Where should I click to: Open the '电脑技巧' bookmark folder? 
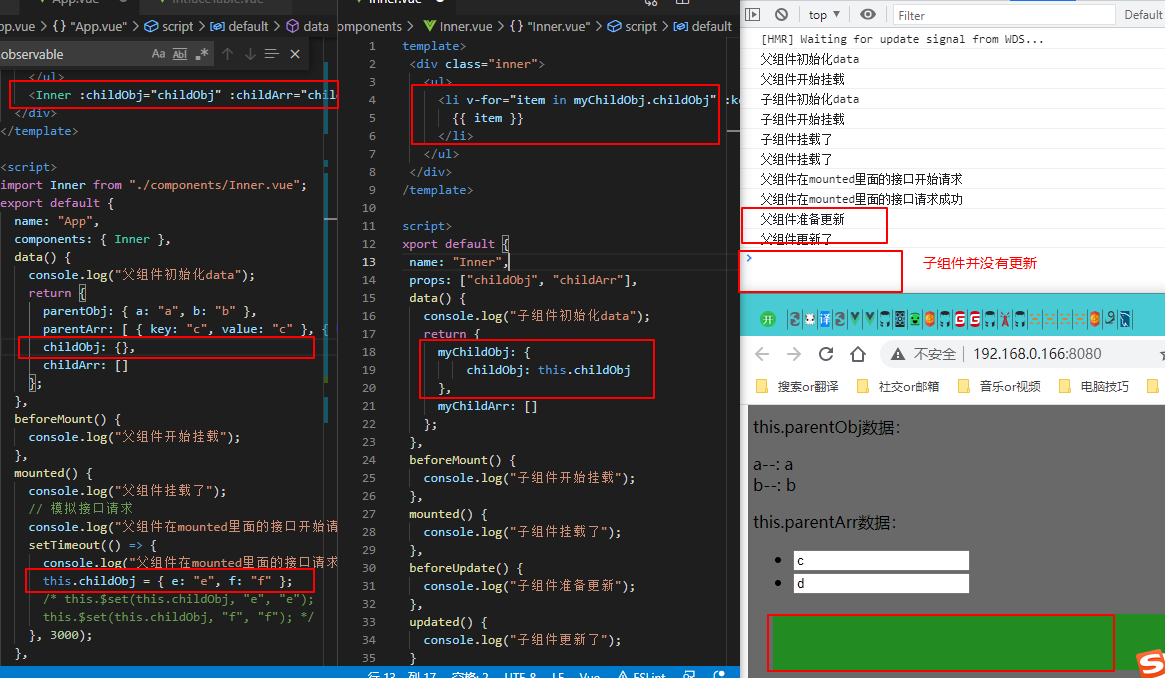click(1094, 386)
